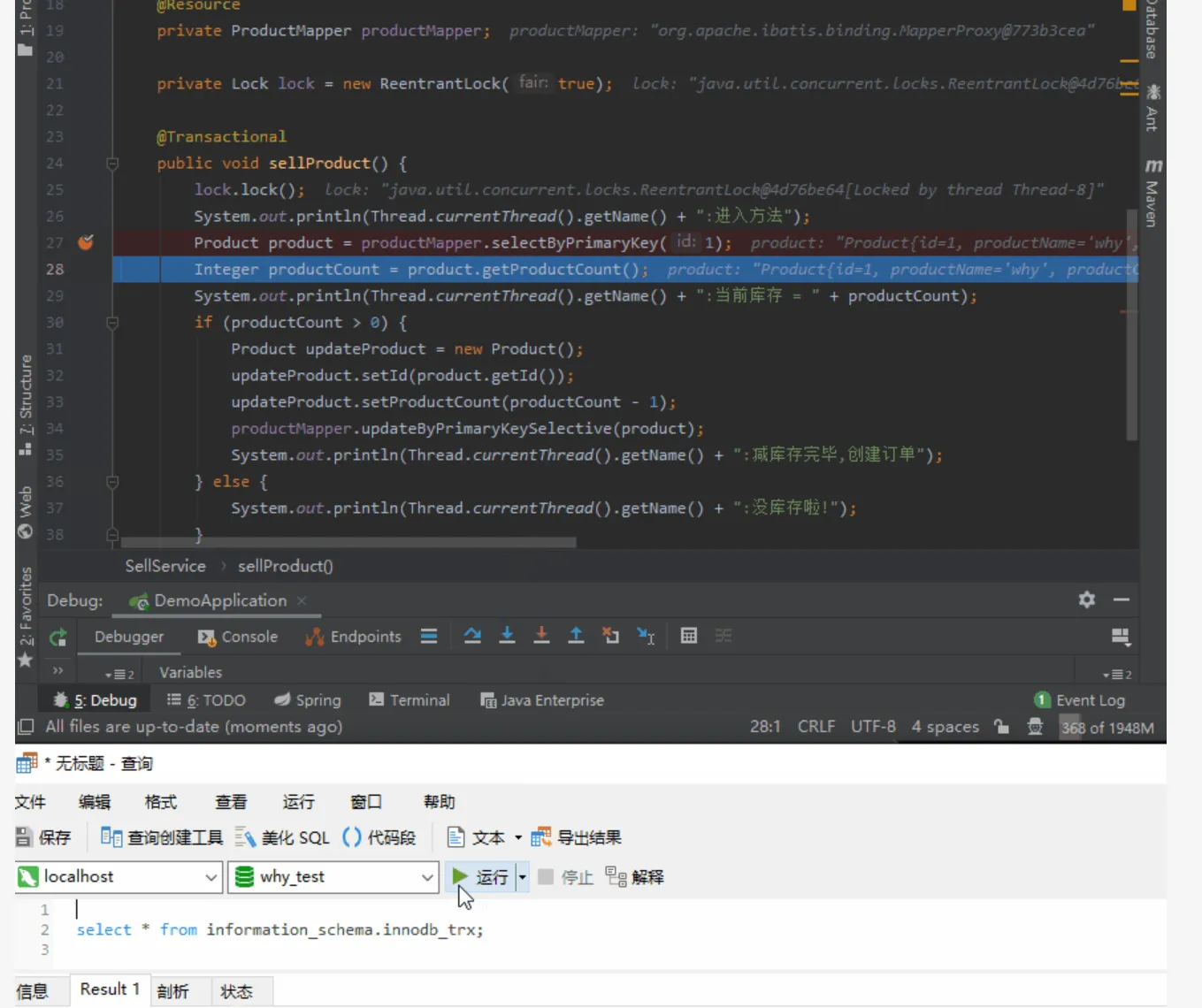Click the Step Into debugger icon

[x=507, y=636]
